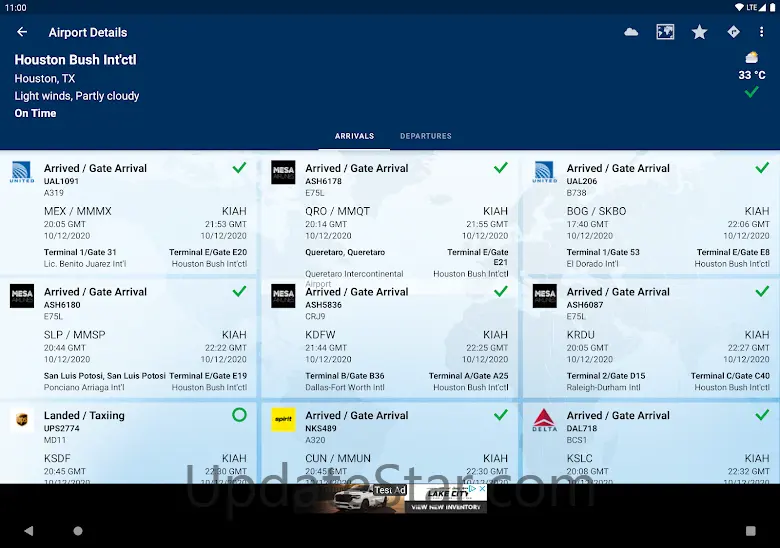Tap United logo on UAL1091 flight
The width and height of the screenshot is (780, 548).
(x=22, y=172)
